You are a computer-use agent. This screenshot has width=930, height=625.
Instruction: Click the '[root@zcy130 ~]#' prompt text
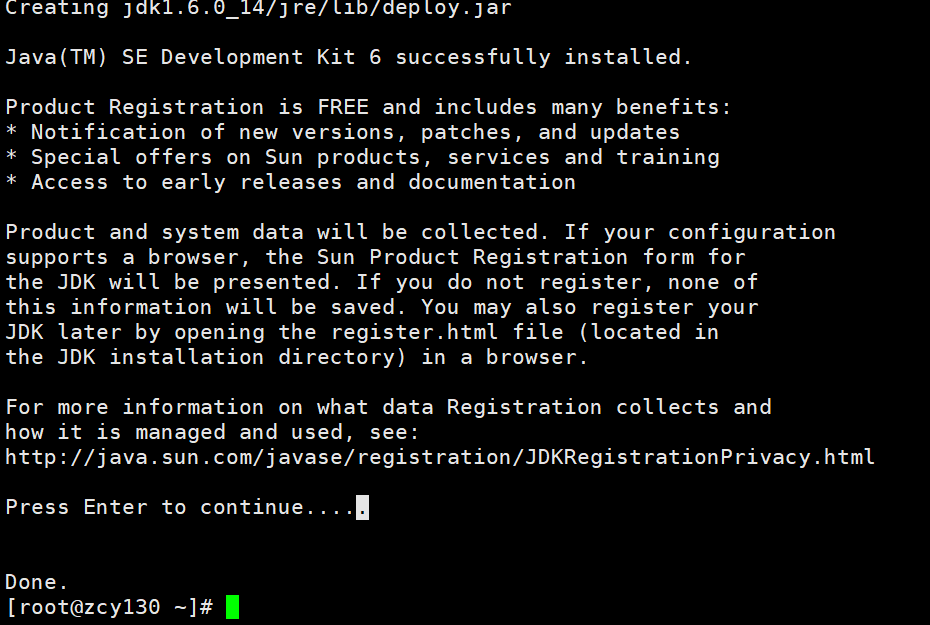click(x=109, y=607)
